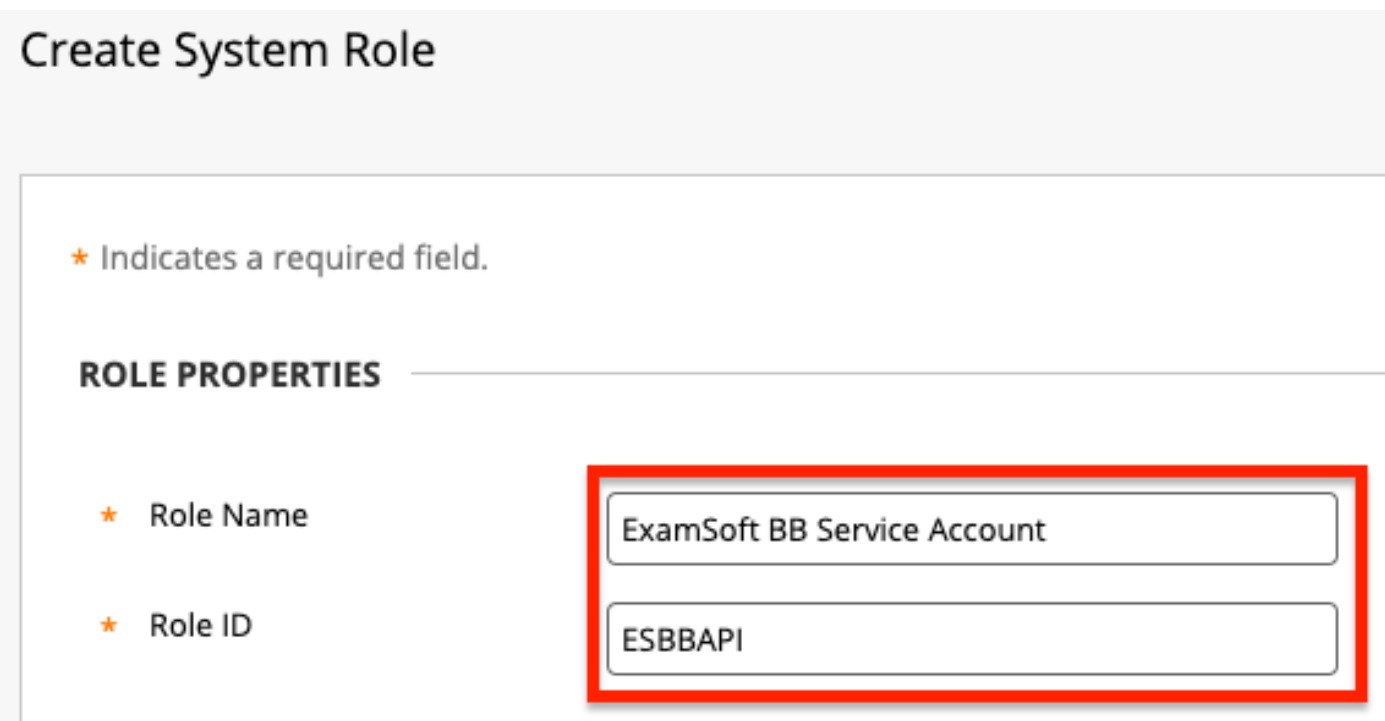Click the Role ID input field
The width and height of the screenshot is (1385, 721).
pyautogui.click(x=970, y=638)
